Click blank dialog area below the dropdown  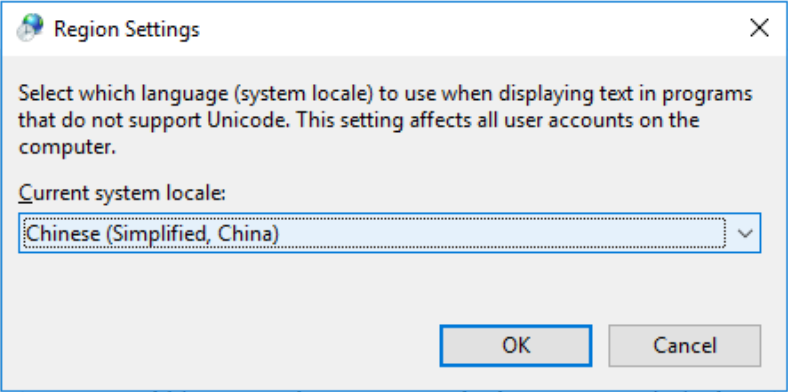pyautogui.click(x=389, y=286)
